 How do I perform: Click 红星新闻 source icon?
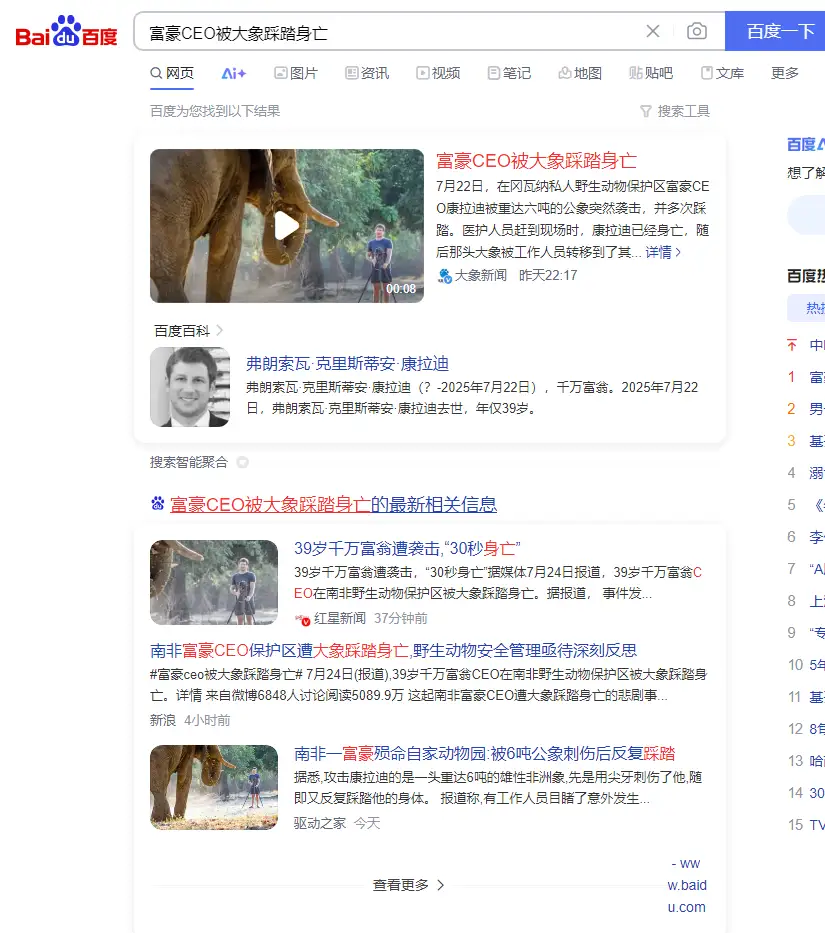point(302,619)
